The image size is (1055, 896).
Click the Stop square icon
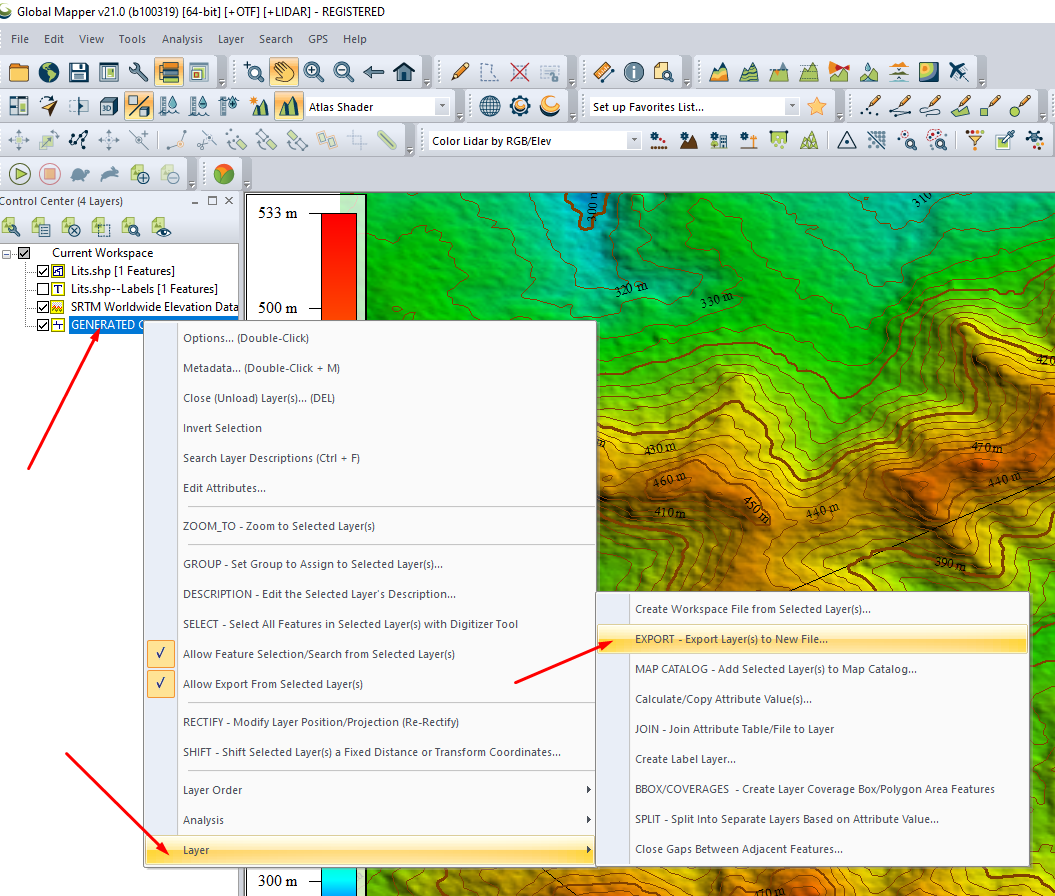point(49,174)
